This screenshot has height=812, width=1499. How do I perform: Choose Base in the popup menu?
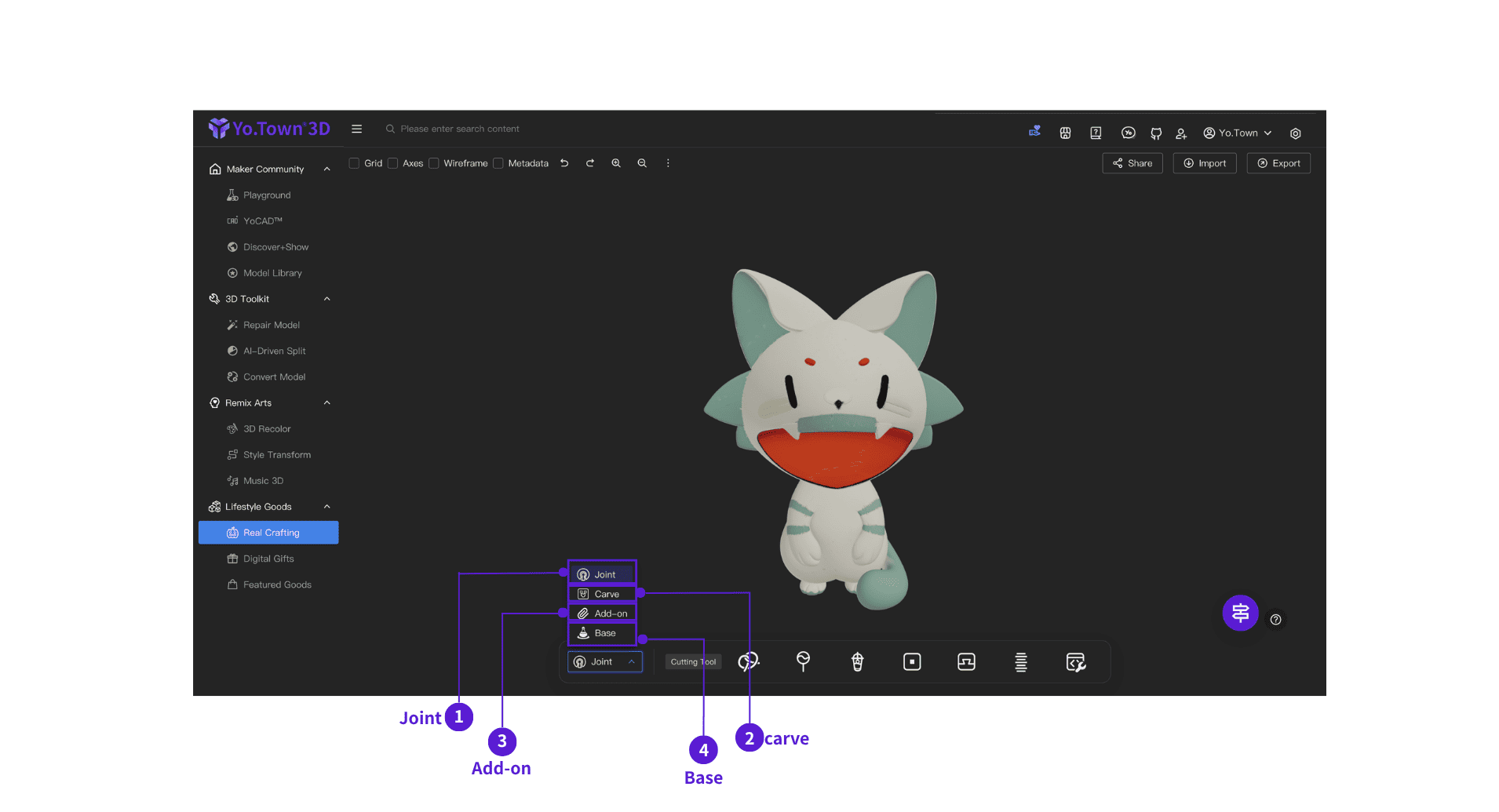pyautogui.click(x=602, y=633)
